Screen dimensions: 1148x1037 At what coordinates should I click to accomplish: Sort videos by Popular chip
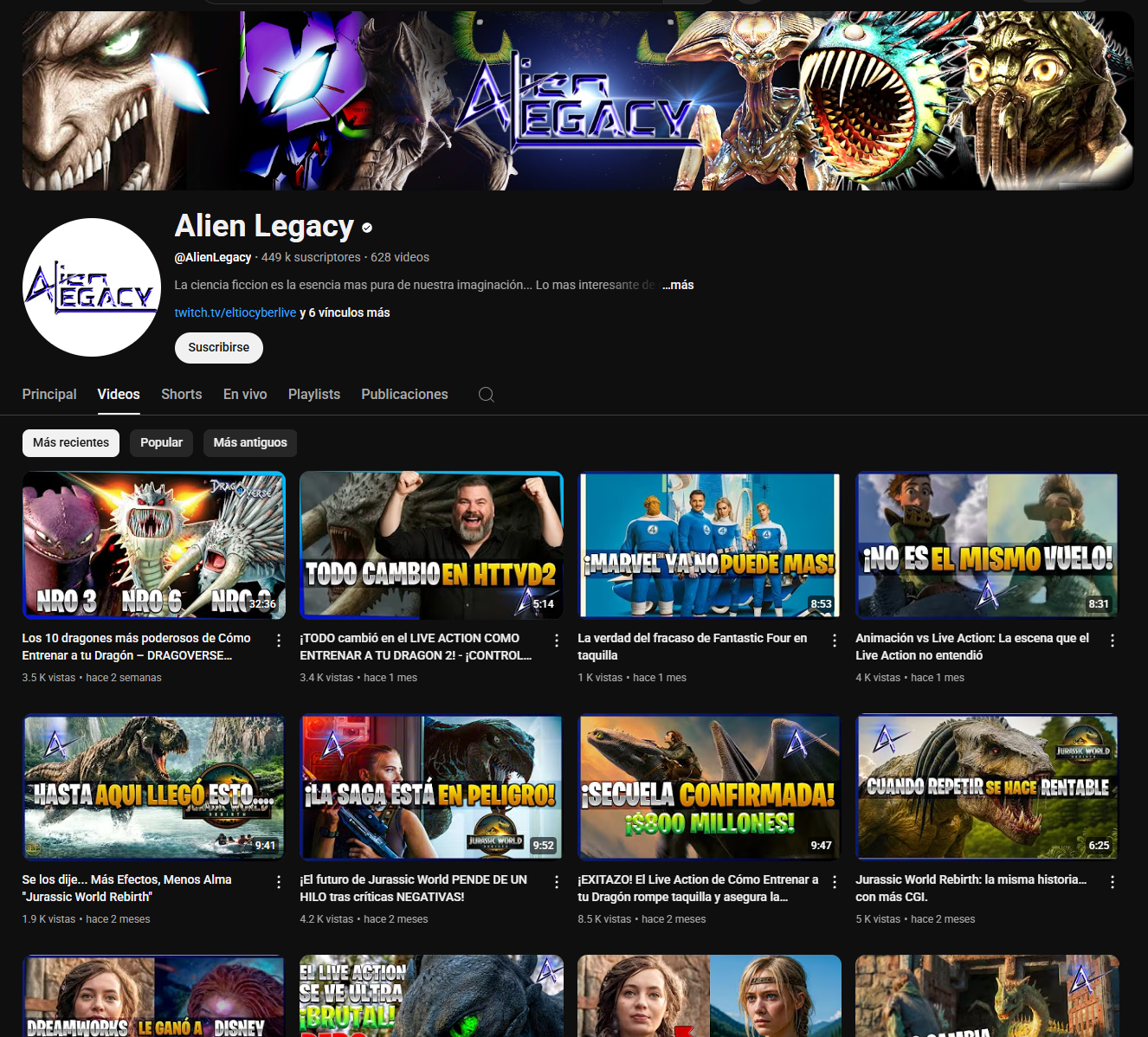coord(162,442)
